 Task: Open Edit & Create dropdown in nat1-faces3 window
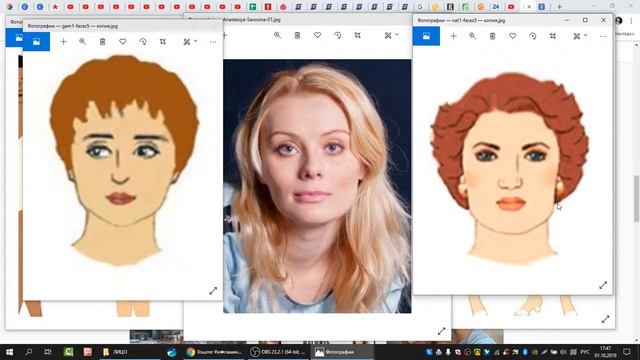tap(580, 36)
